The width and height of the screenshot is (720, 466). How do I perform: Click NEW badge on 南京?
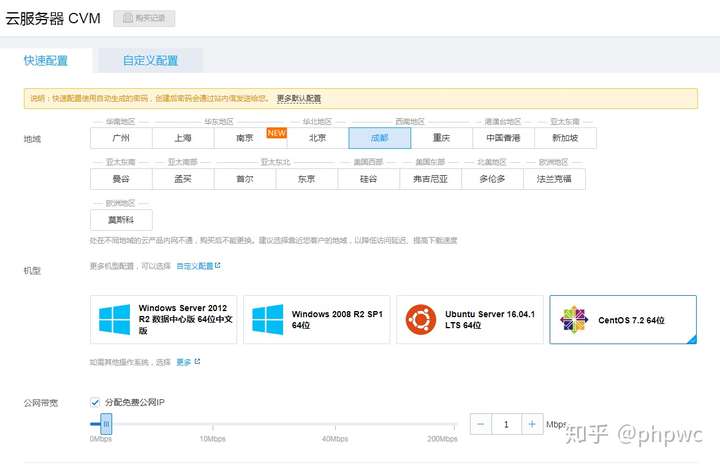pyautogui.click(x=276, y=133)
